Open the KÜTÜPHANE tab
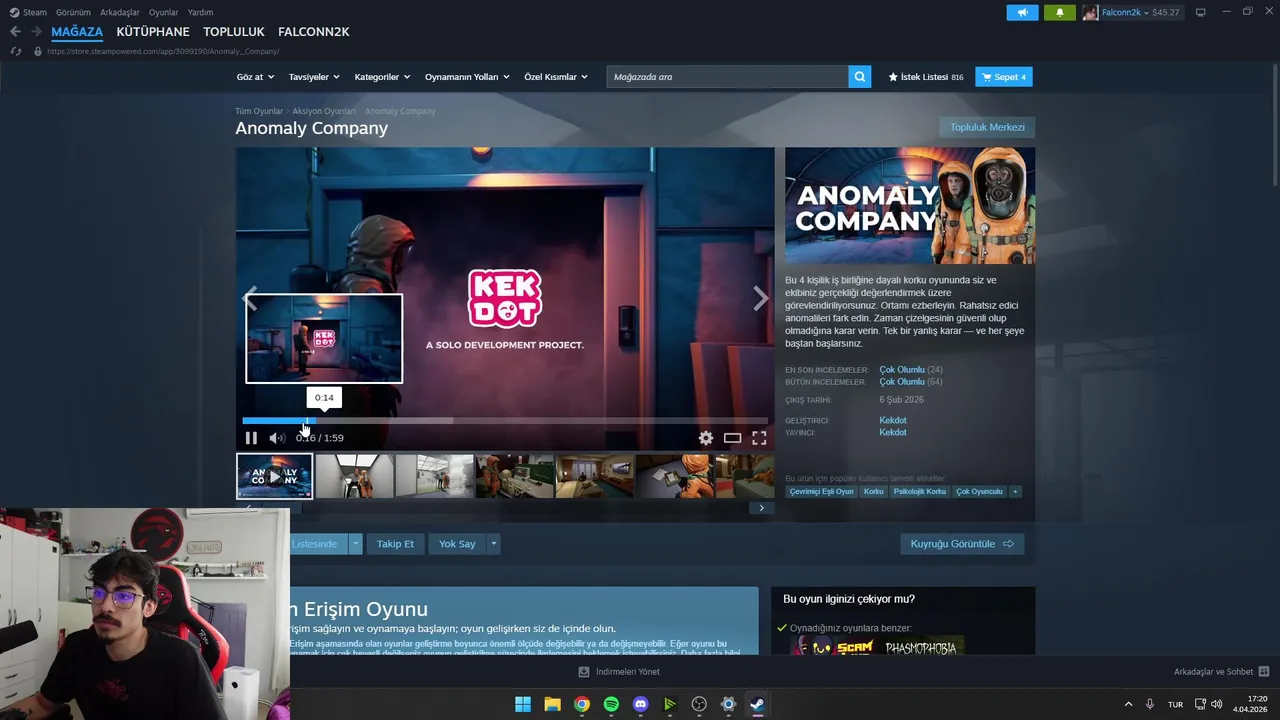The height and width of the screenshot is (720, 1280). (153, 32)
